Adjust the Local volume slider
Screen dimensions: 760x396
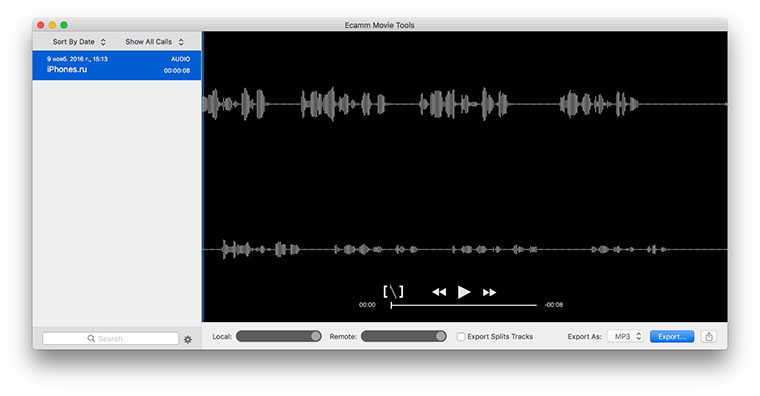point(279,336)
